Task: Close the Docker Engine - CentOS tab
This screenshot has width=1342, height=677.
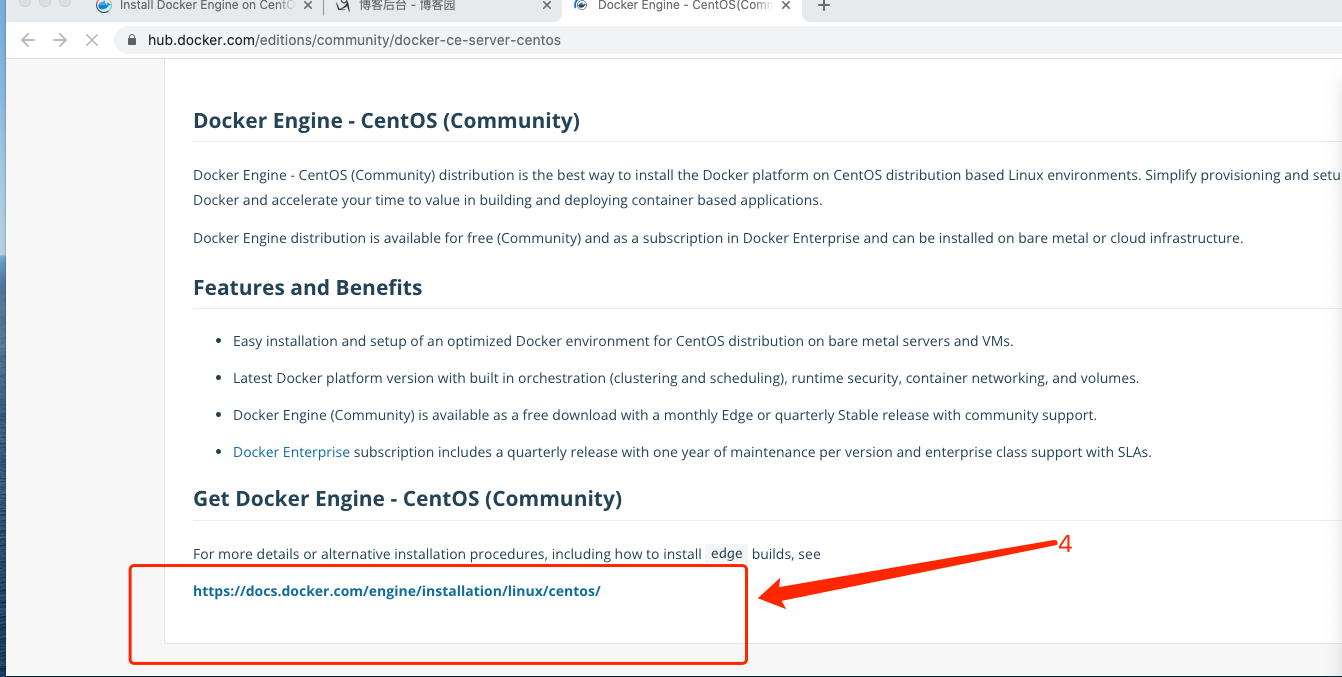Action: click(786, 6)
